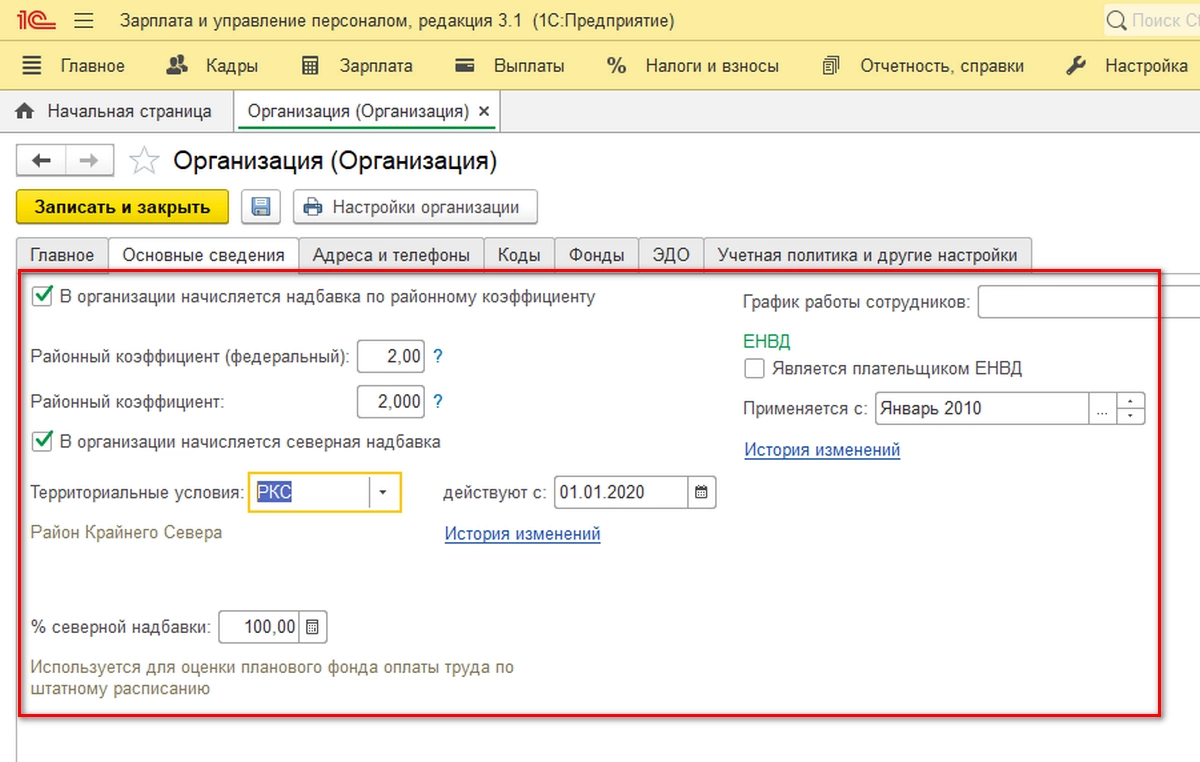1200x762 pixels.
Task: Save with the floppy disk icon
Action: point(261,207)
